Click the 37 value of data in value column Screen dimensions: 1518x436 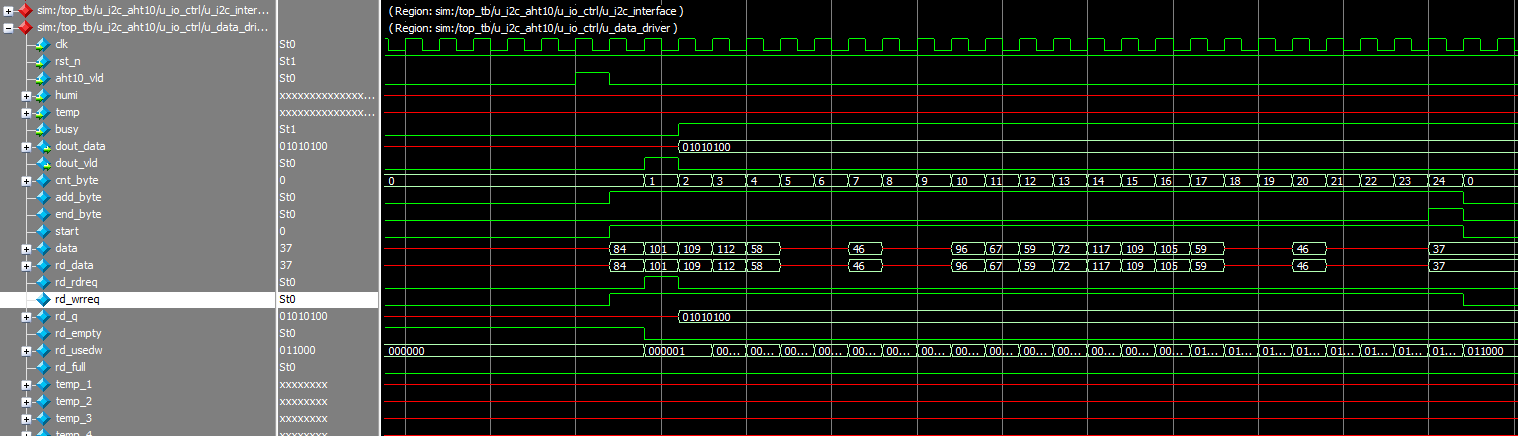(x=285, y=248)
